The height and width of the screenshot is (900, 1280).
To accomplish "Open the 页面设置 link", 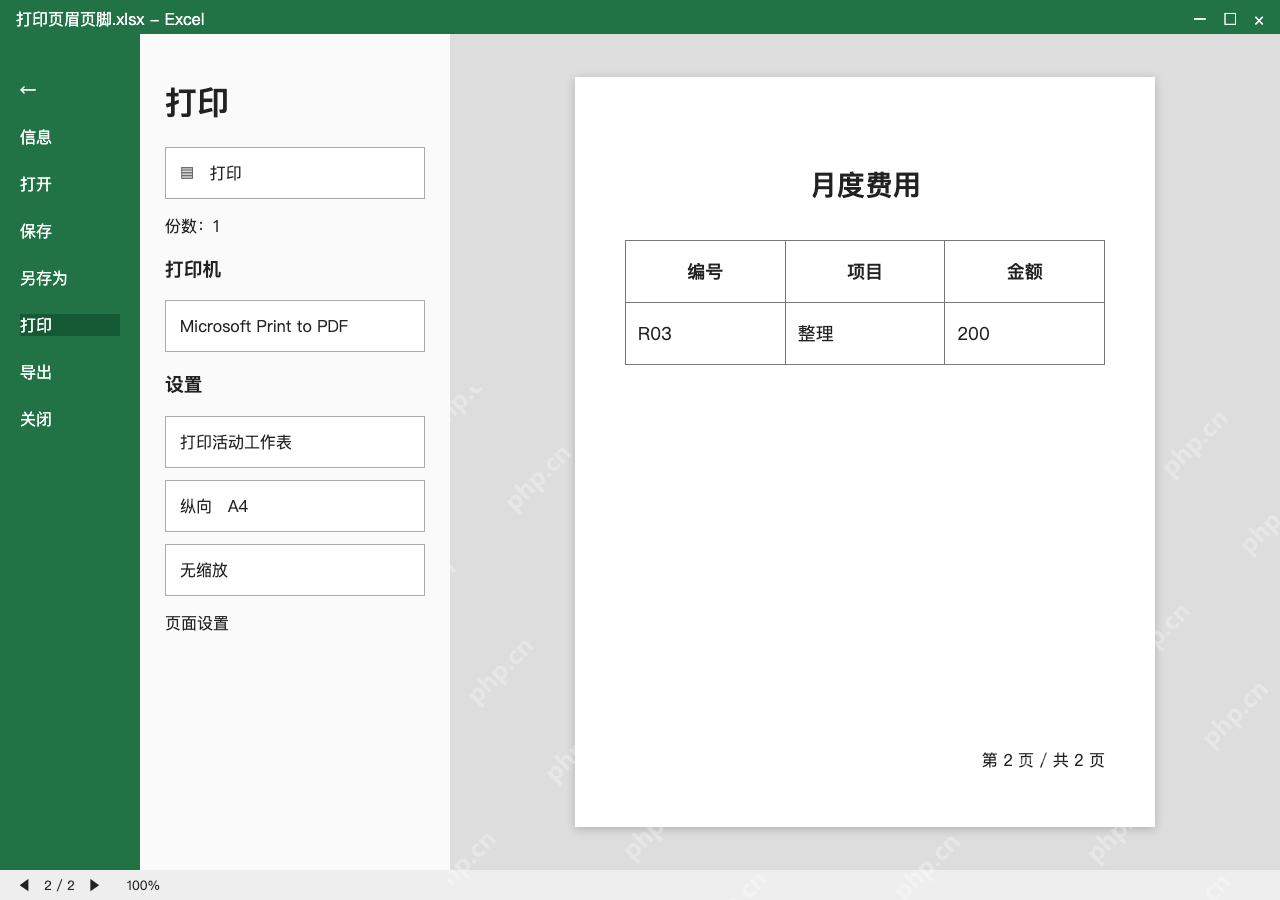I will pos(197,623).
